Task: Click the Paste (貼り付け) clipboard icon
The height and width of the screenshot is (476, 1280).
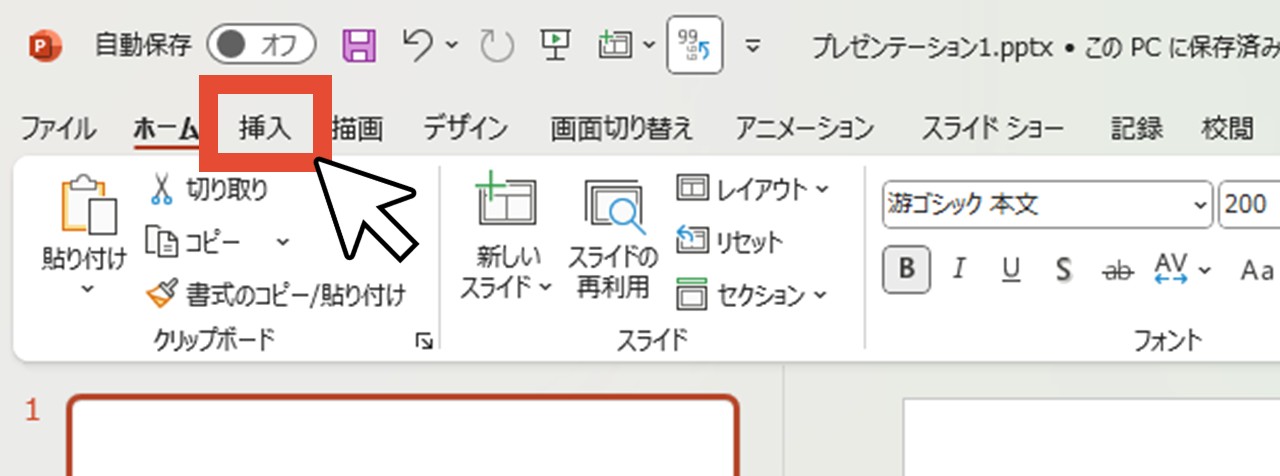Action: tap(85, 210)
